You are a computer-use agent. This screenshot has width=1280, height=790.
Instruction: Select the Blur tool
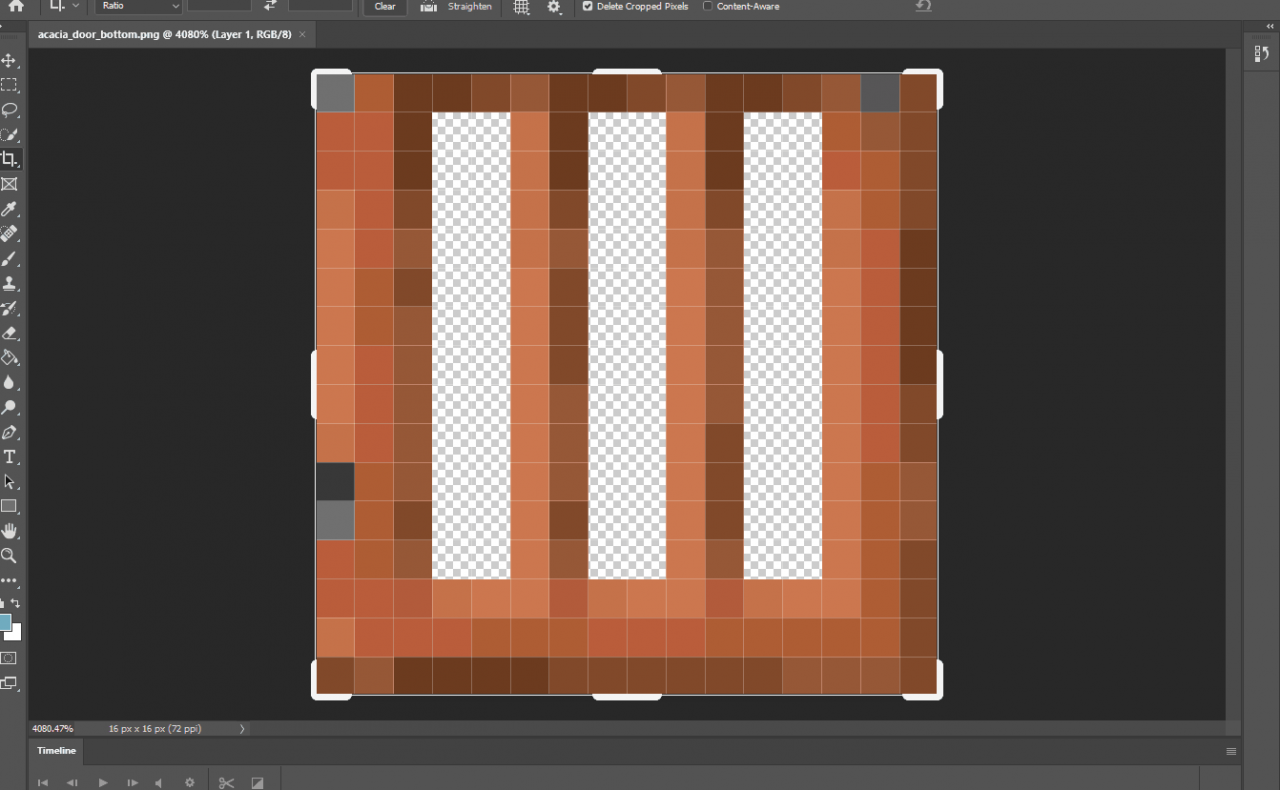9,383
